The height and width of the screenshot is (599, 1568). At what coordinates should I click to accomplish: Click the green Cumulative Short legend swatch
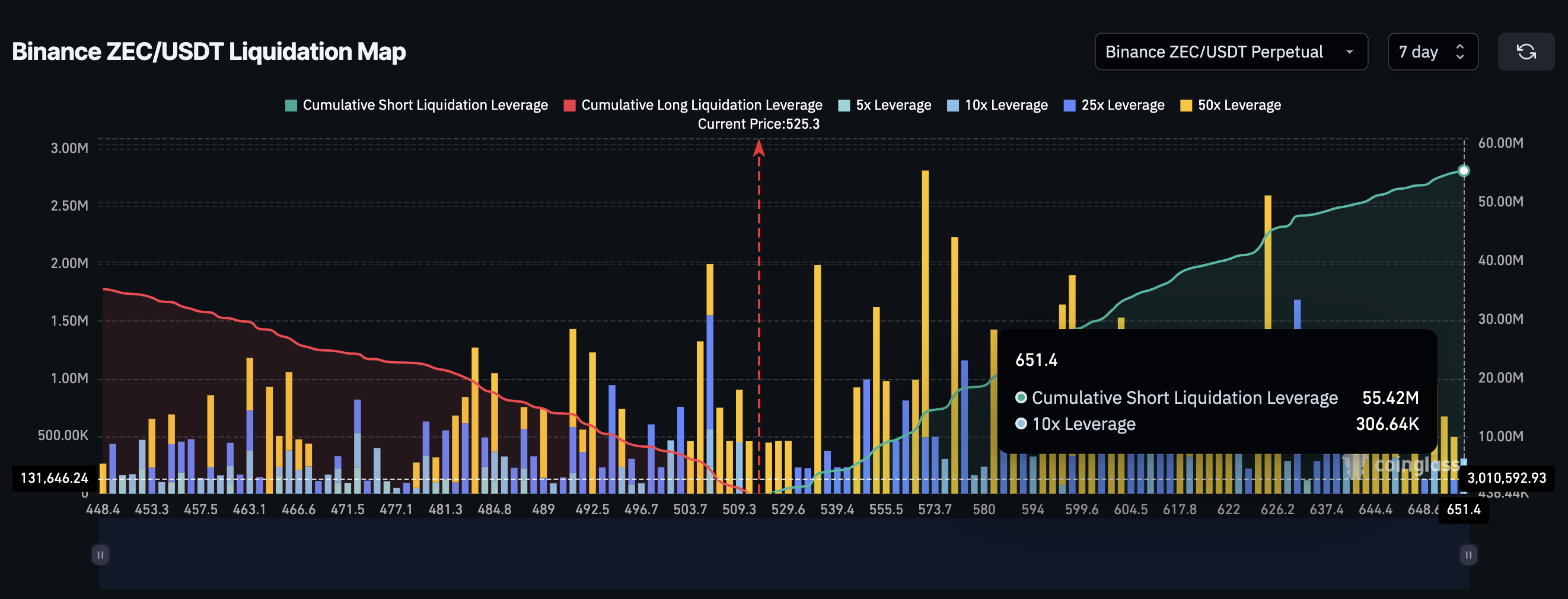tap(290, 105)
